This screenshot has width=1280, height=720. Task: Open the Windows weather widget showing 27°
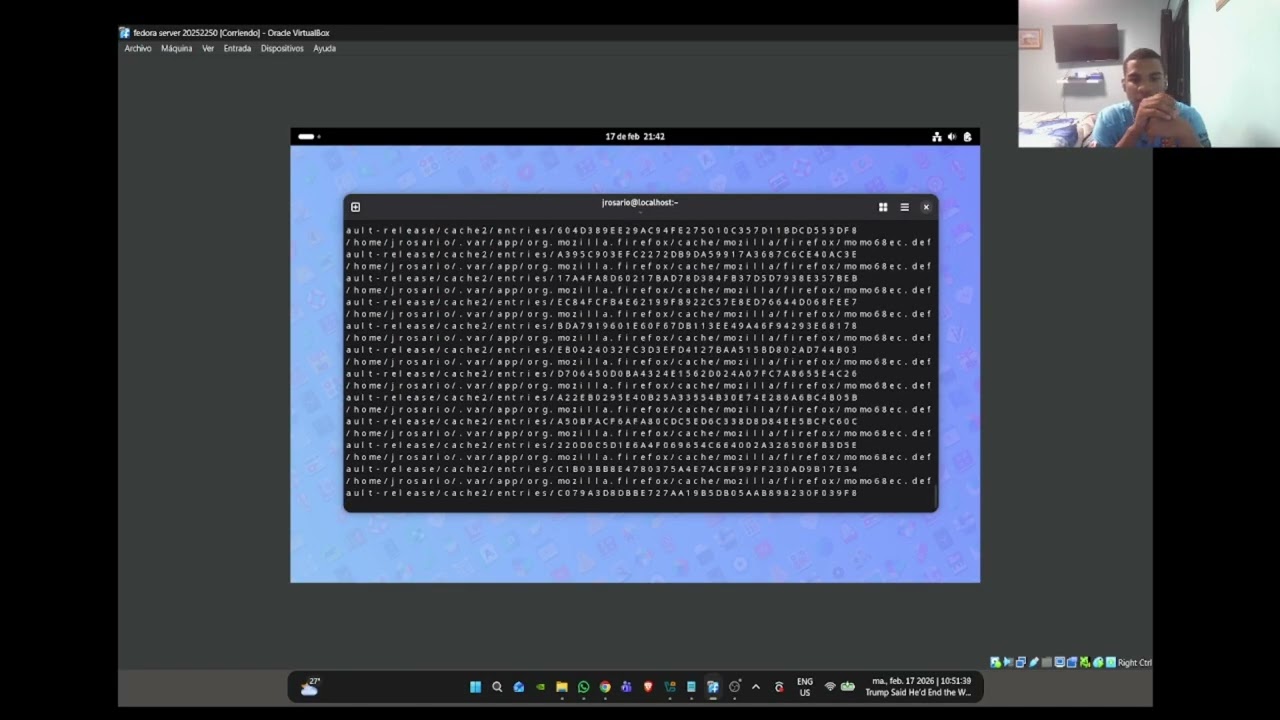tap(310, 686)
